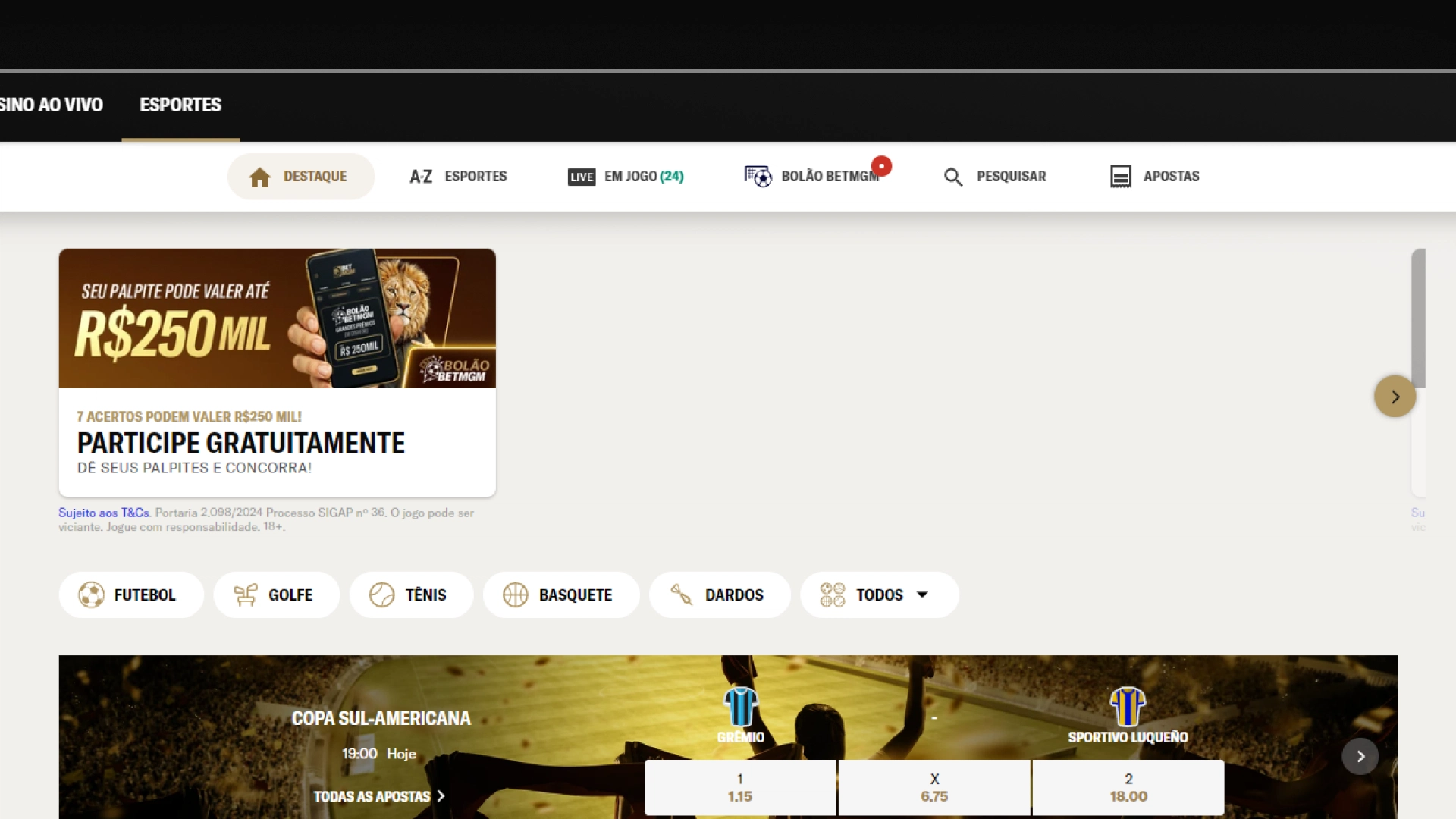1456x819 pixels.
Task: Open Em Jogo (24) live menu label
Action: click(644, 177)
